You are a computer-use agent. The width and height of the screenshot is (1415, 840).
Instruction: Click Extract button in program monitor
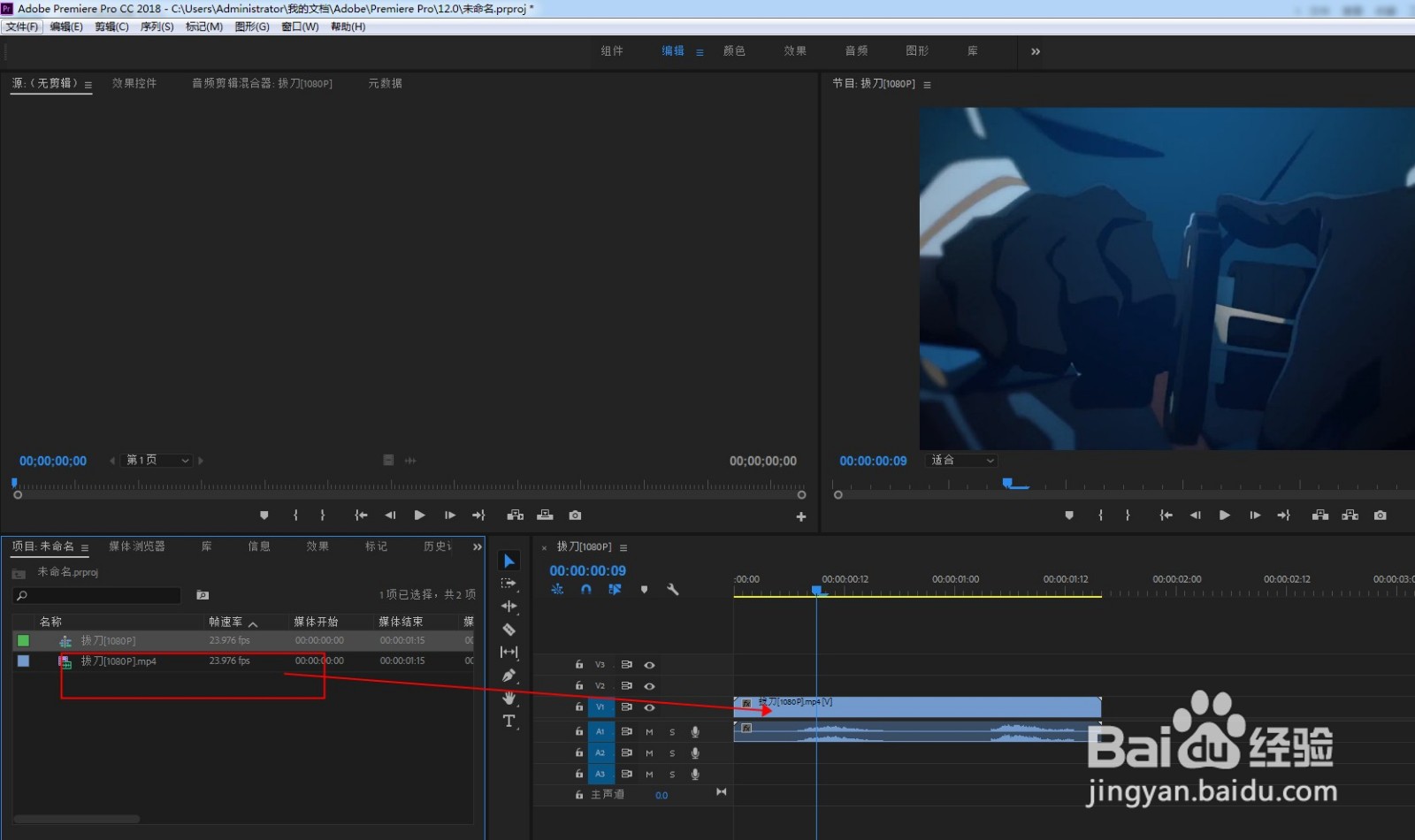click(x=1350, y=515)
